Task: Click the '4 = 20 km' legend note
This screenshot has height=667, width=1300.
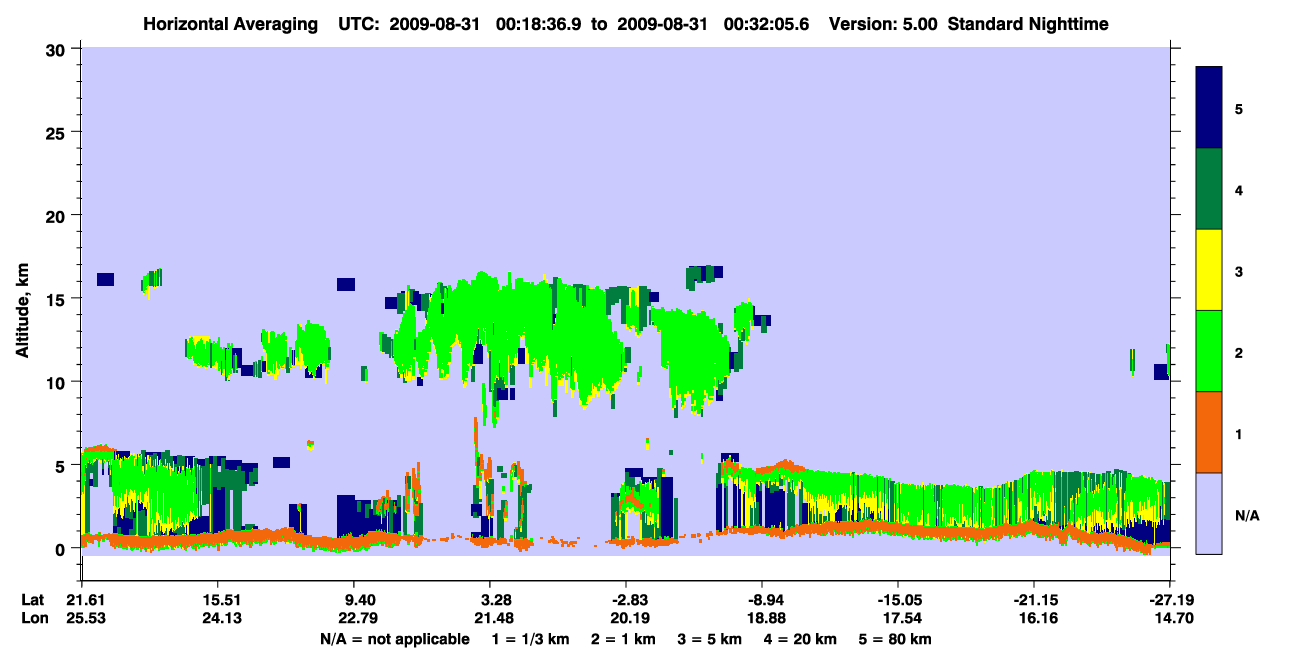Action: 799,639
